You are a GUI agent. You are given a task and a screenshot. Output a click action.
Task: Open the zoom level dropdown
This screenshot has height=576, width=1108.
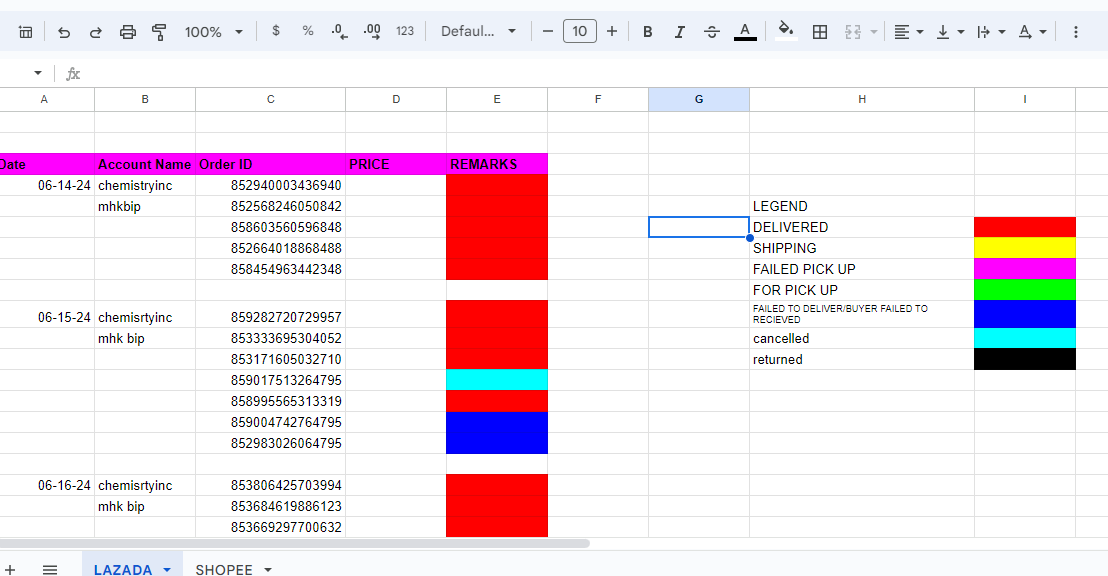213,32
